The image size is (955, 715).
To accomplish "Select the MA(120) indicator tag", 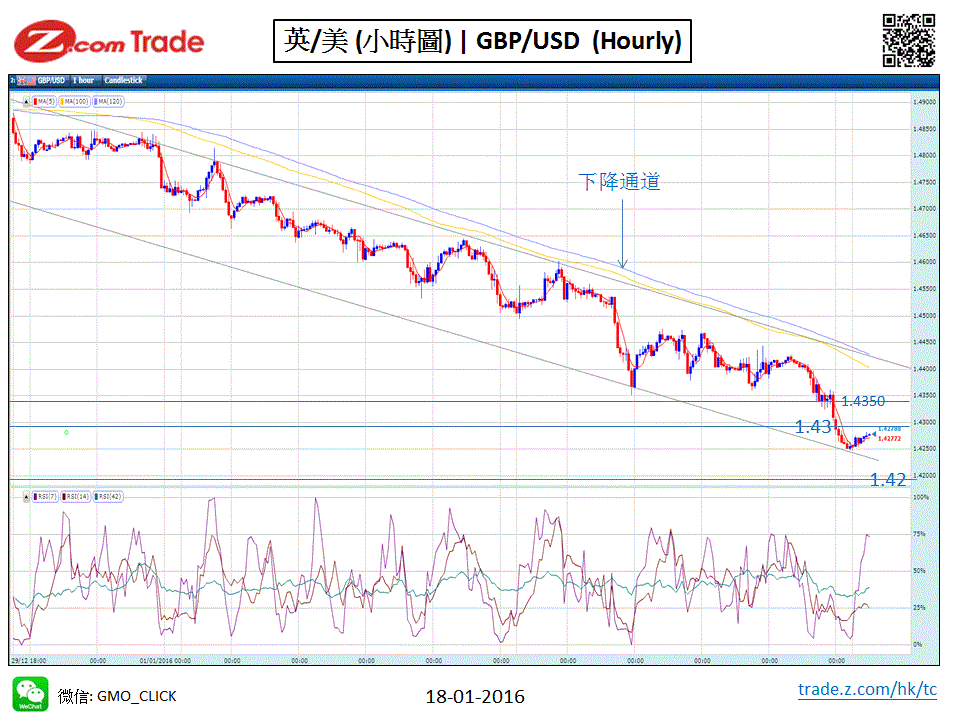I will 108,102.
